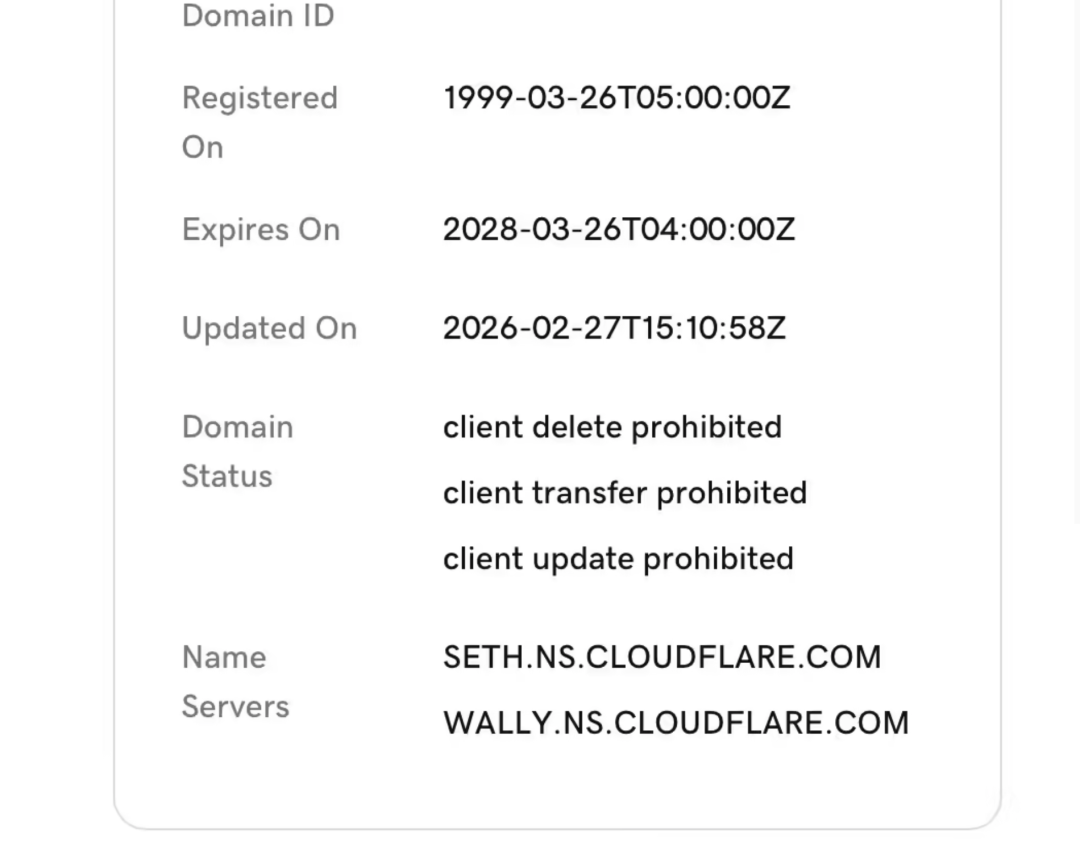The height and width of the screenshot is (867, 1080).
Task: Select the client update prohibited status
Action: 618,559
